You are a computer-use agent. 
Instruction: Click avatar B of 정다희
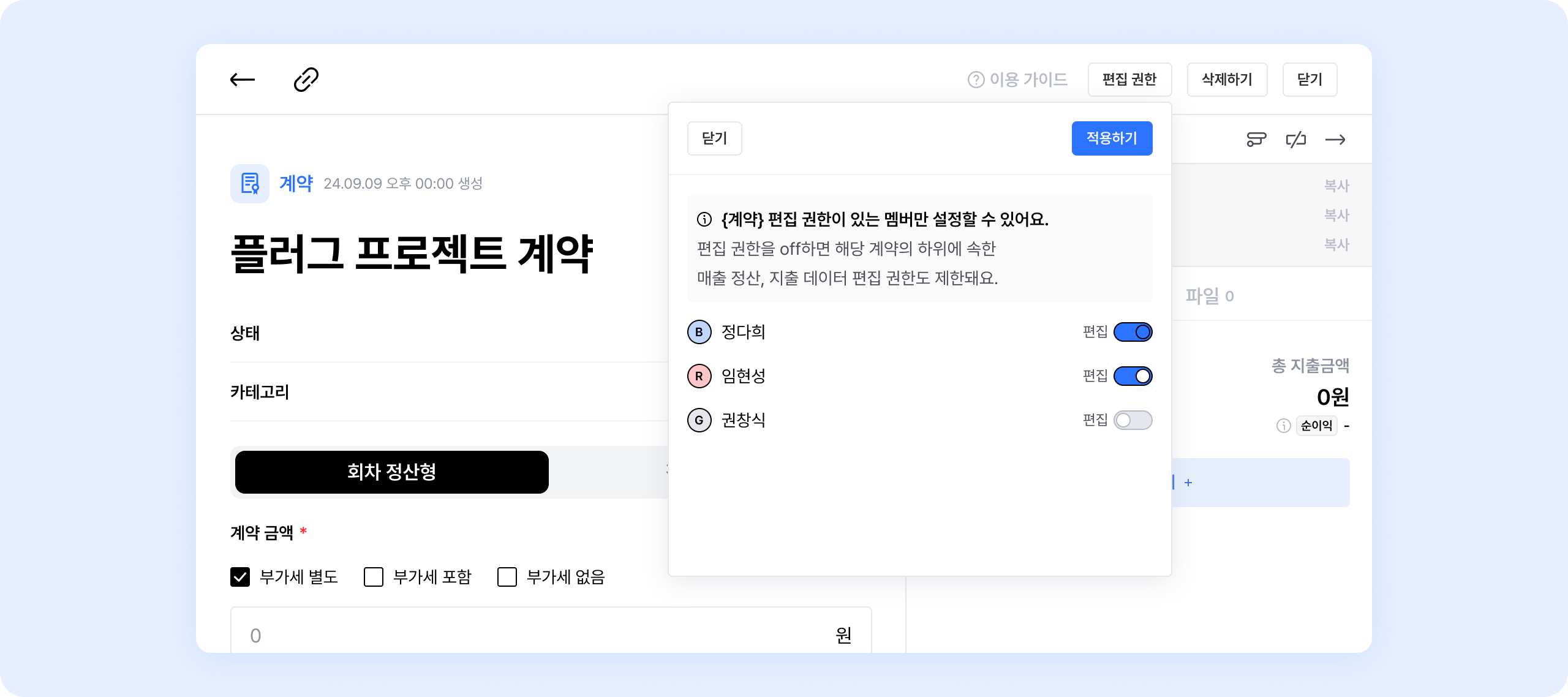point(699,332)
